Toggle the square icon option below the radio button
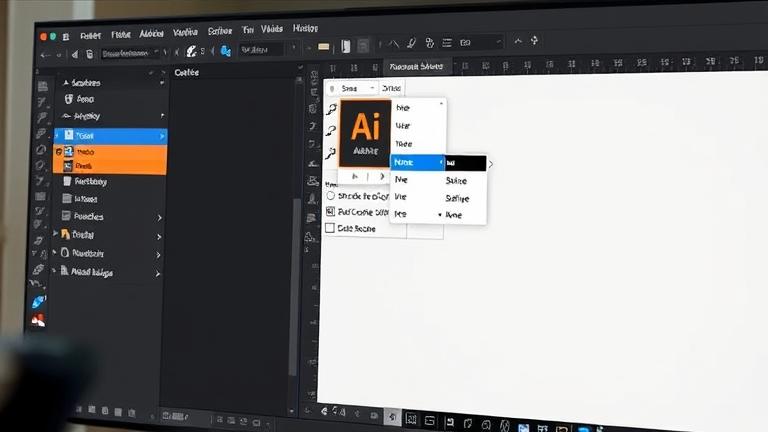The height and width of the screenshot is (432, 768). pos(331,212)
